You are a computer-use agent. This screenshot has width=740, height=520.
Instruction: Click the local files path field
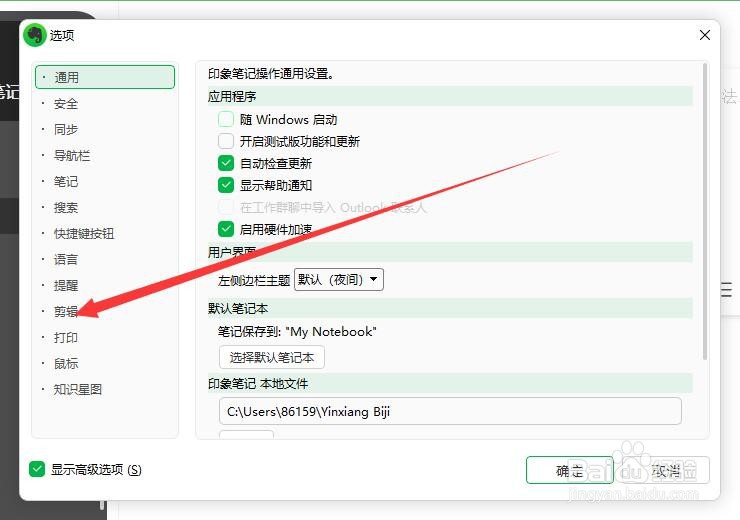pyautogui.click(x=450, y=411)
